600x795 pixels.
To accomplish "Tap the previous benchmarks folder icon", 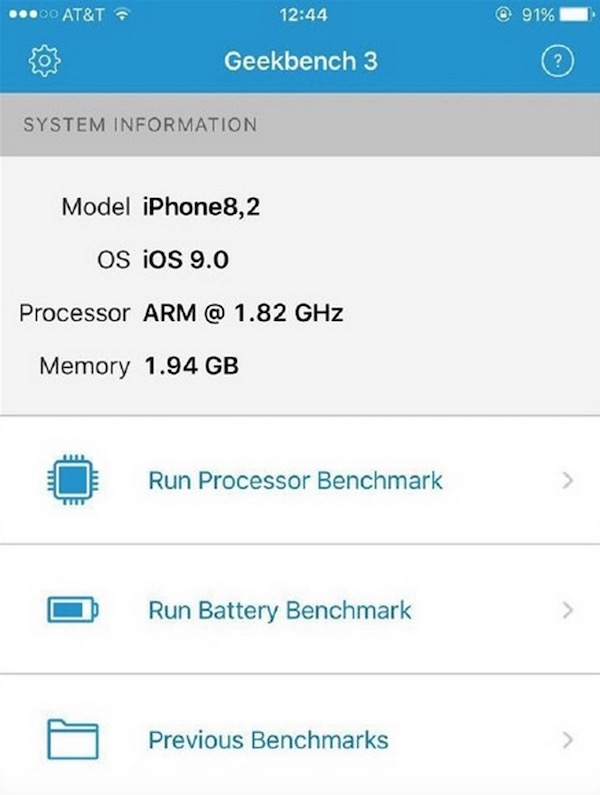I will [x=73, y=740].
